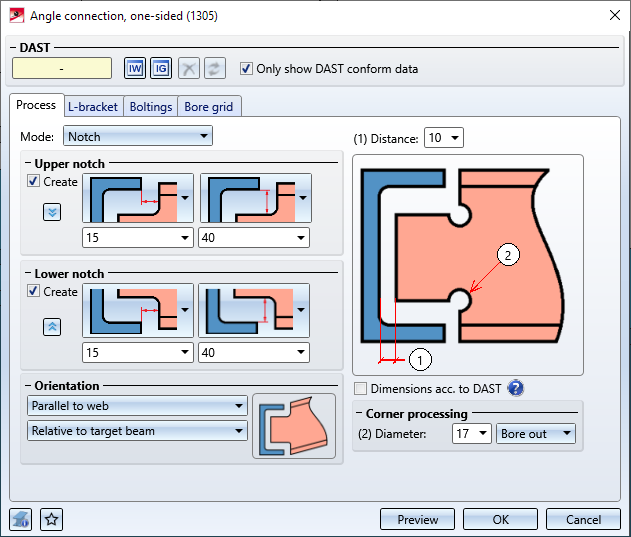Expand the (1) Distance dropdown
Screen dimensions: 631x537
444,138
